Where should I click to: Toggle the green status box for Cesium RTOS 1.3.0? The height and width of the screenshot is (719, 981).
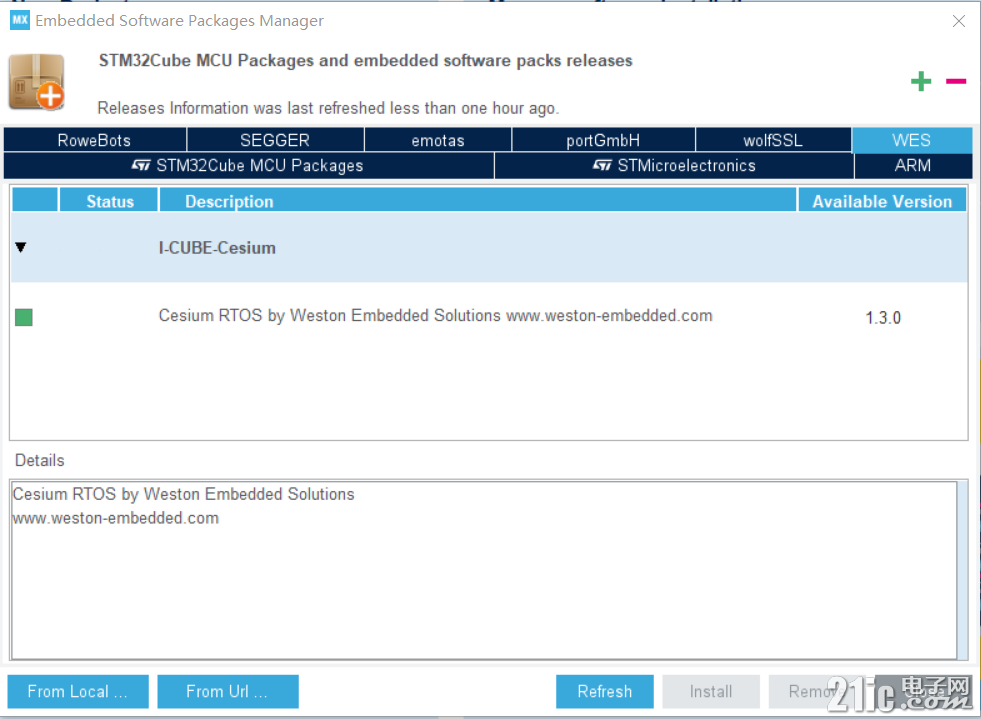24,317
